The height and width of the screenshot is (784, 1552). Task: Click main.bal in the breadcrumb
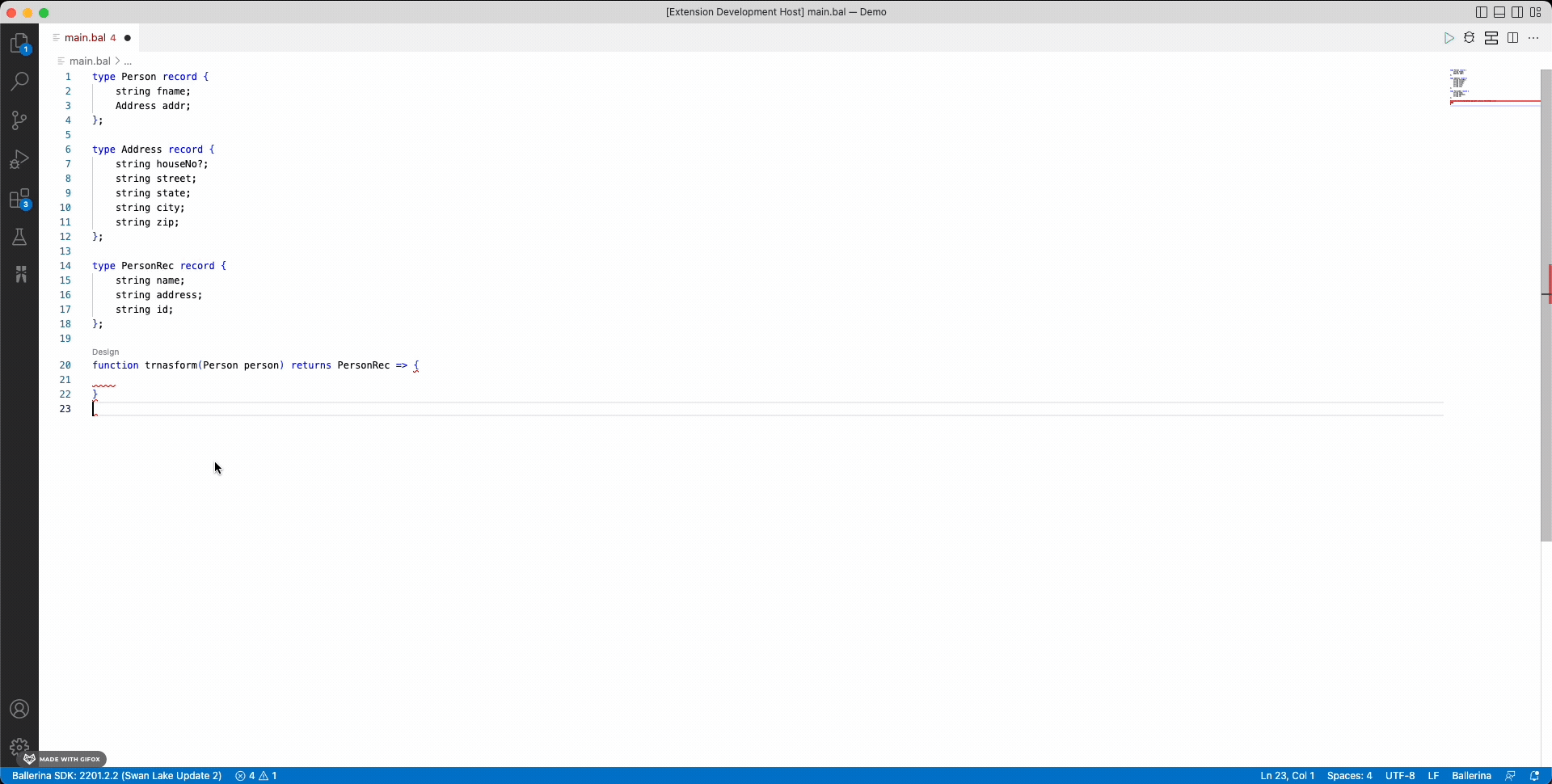click(90, 61)
